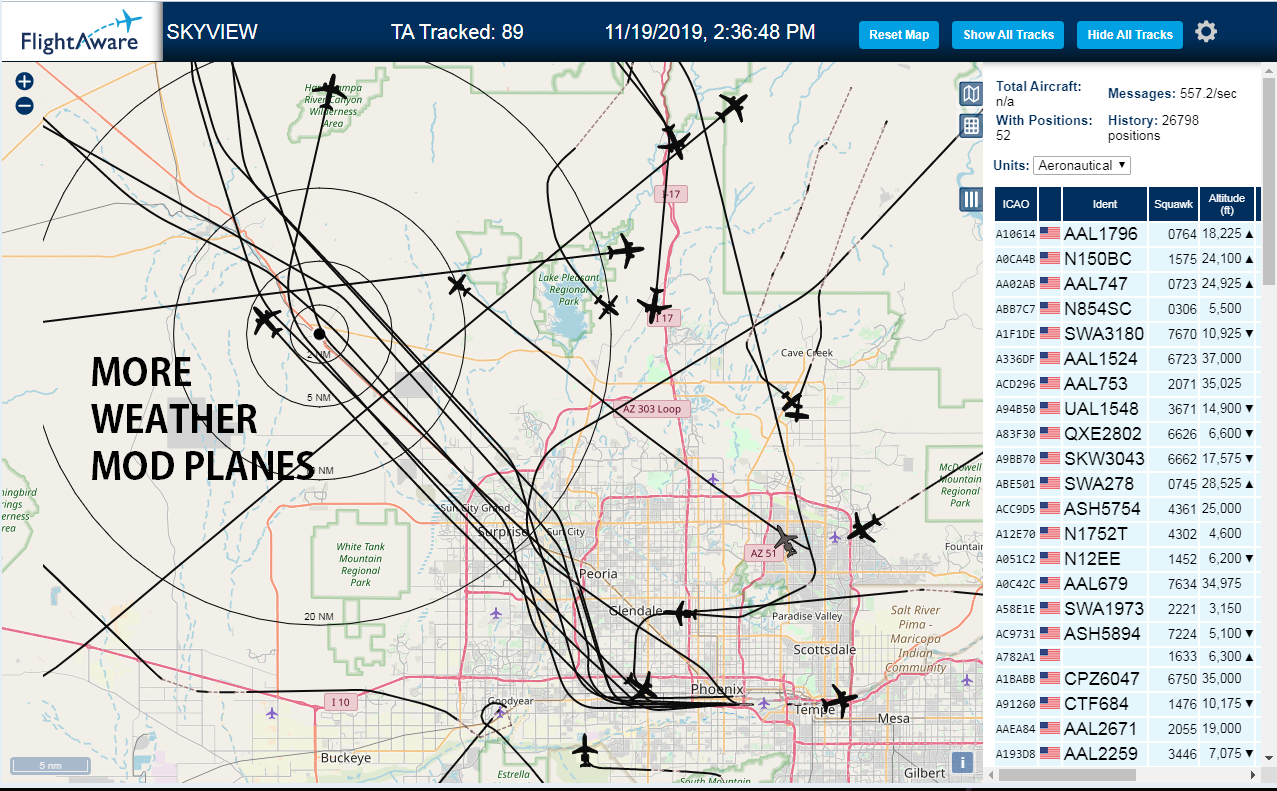
Task: Select the aircraft icon over Tempe
Action: (x=840, y=700)
